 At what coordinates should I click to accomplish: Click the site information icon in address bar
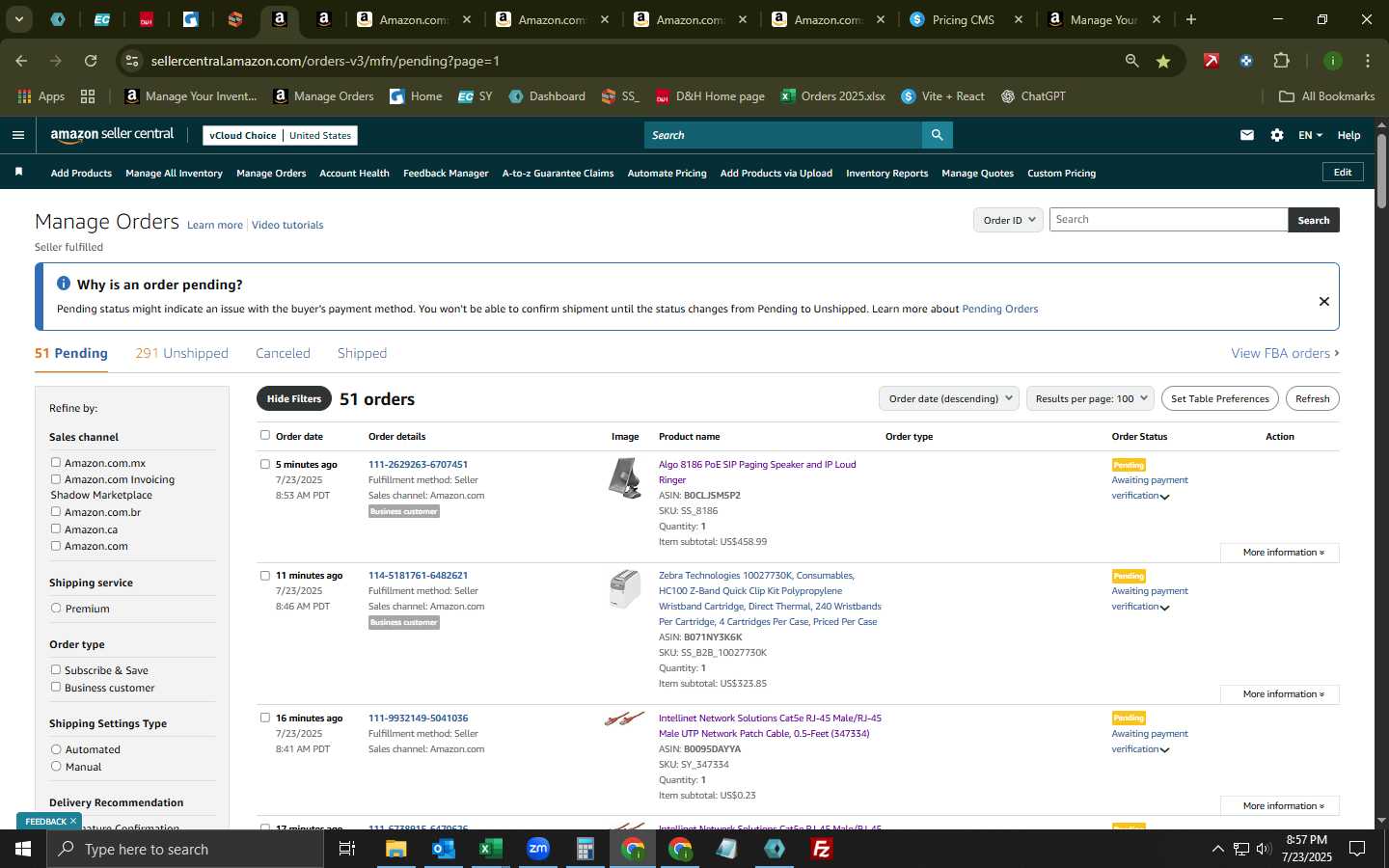point(132,61)
